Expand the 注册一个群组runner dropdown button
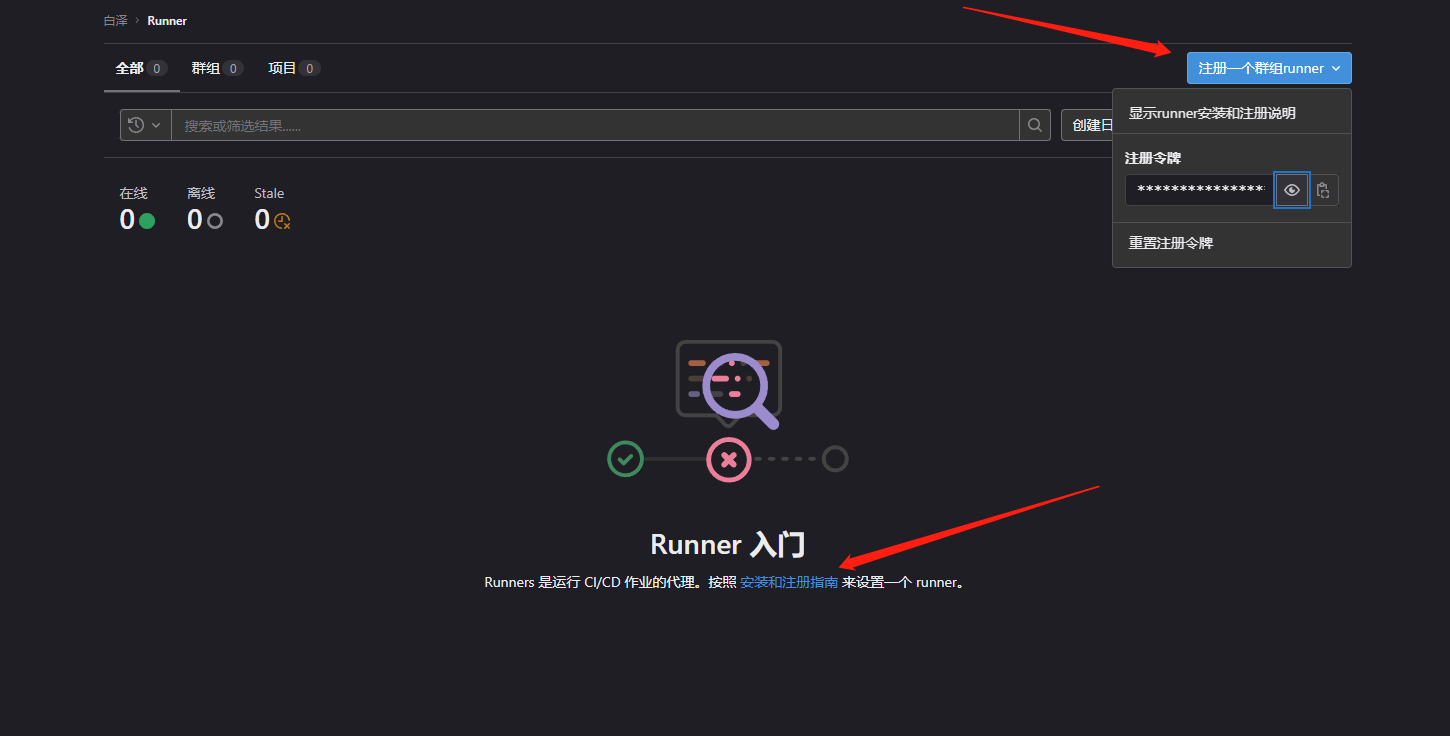 point(1268,68)
